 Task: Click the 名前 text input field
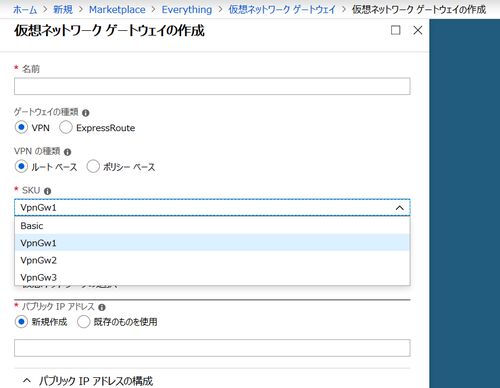click(212, 86)
